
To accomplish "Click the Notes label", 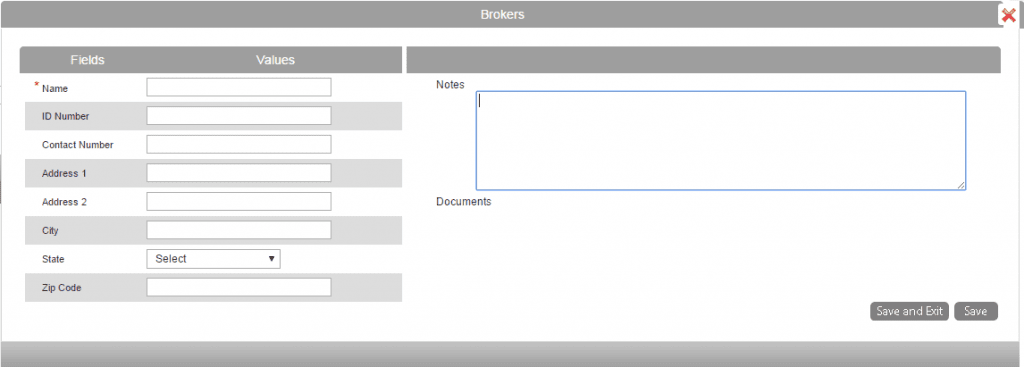I will (x=450, y=85).
